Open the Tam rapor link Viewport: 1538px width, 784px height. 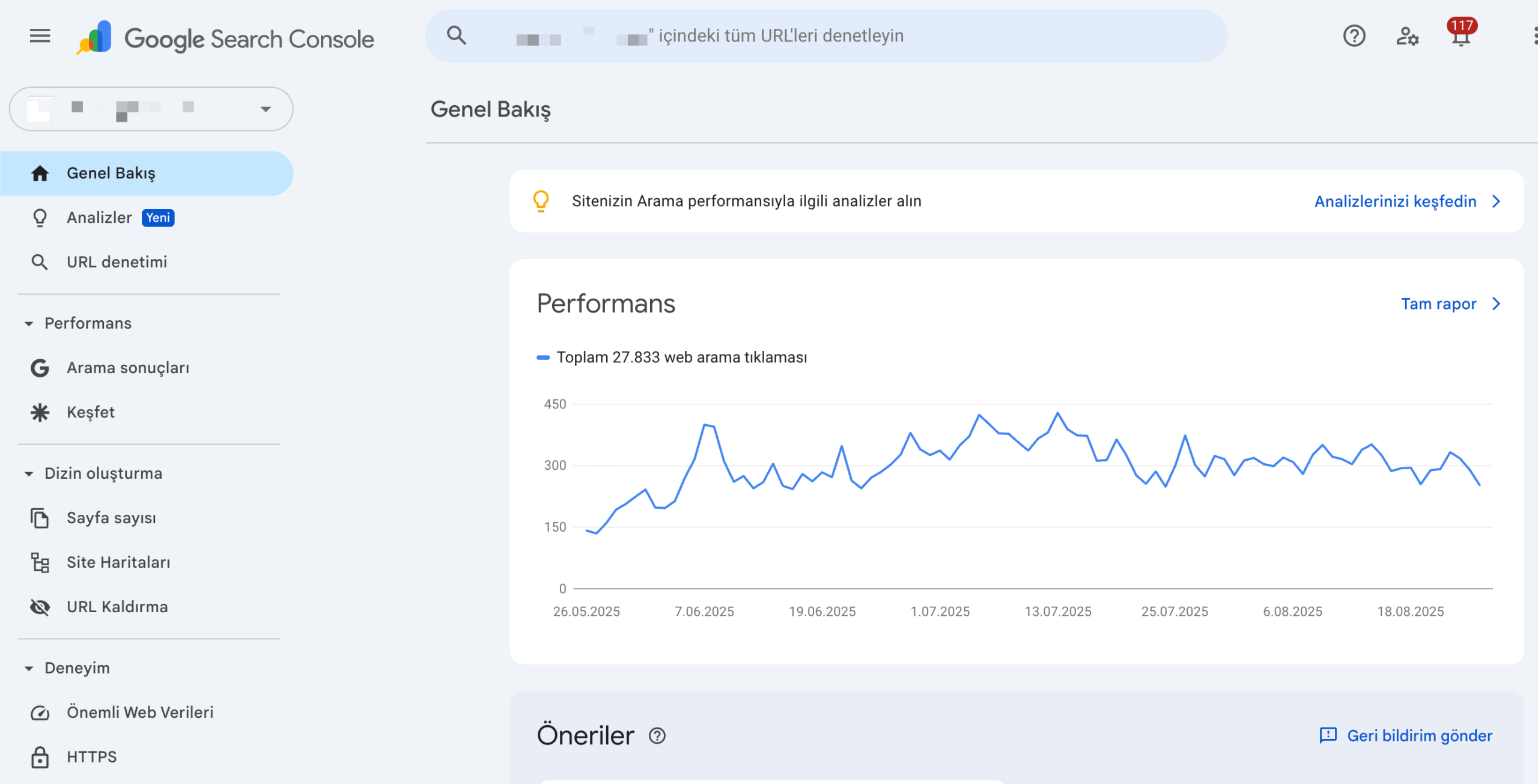point(1438,304)
